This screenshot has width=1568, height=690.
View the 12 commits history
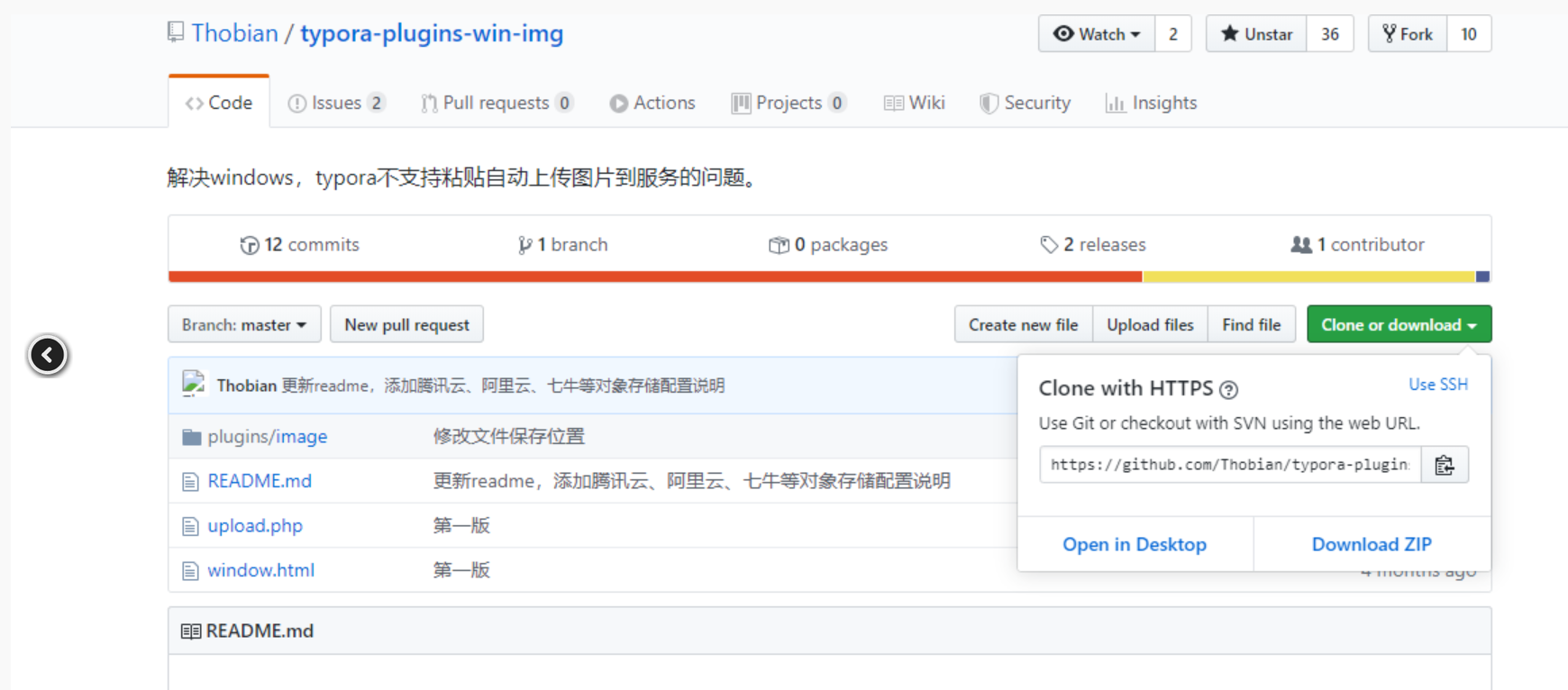tap(299, 244)
